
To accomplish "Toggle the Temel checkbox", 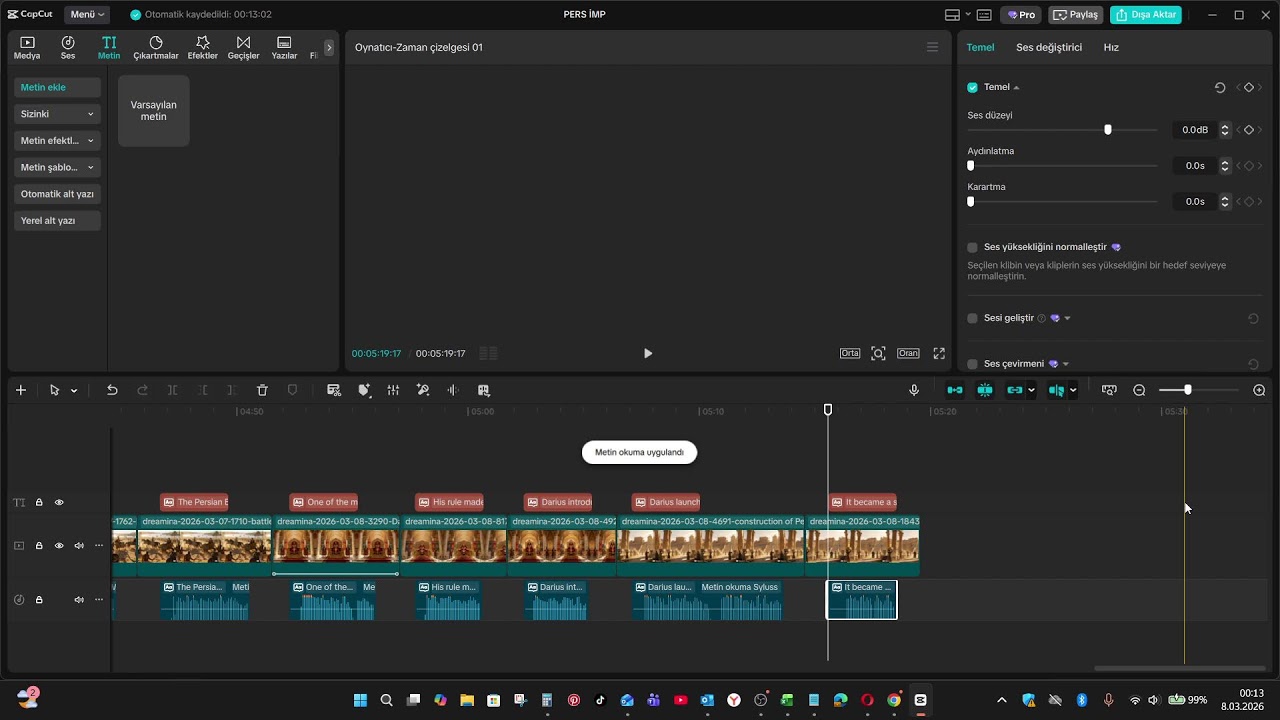I will (x=972, y=87).
